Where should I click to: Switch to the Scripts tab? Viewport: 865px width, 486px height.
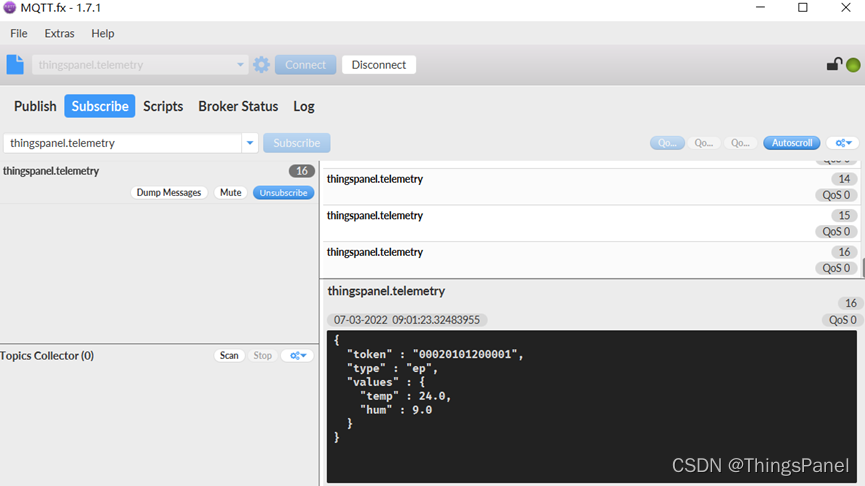click(x=163, y=106)
